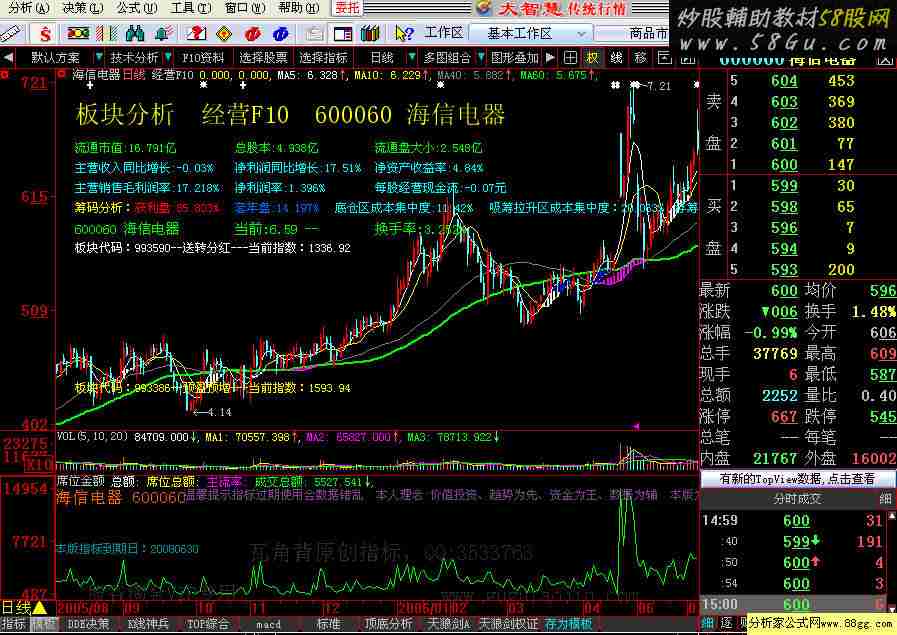Viewport: 897px width, 635px height.
Task: Click the 商品市 toolbar field
Action: click(632, 34)
